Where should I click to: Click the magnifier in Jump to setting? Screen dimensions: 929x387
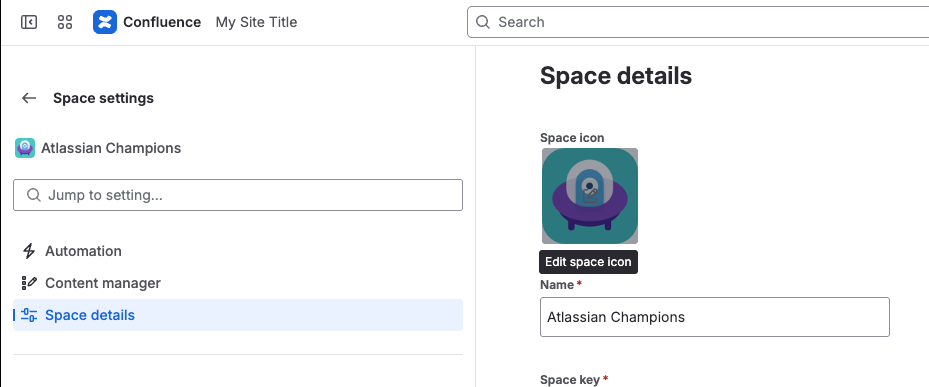(x=34, y=195)
